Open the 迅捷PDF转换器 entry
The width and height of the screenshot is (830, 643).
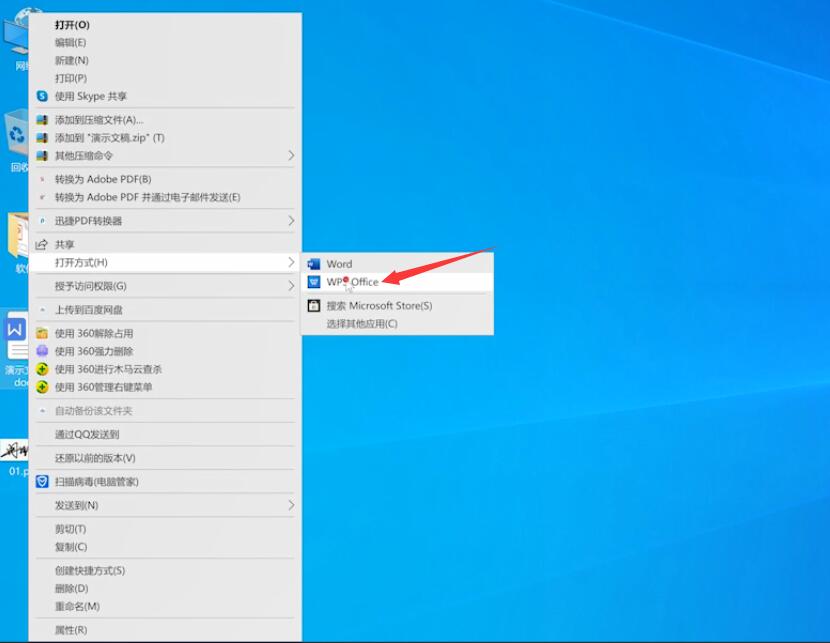(x=165, y=221)
